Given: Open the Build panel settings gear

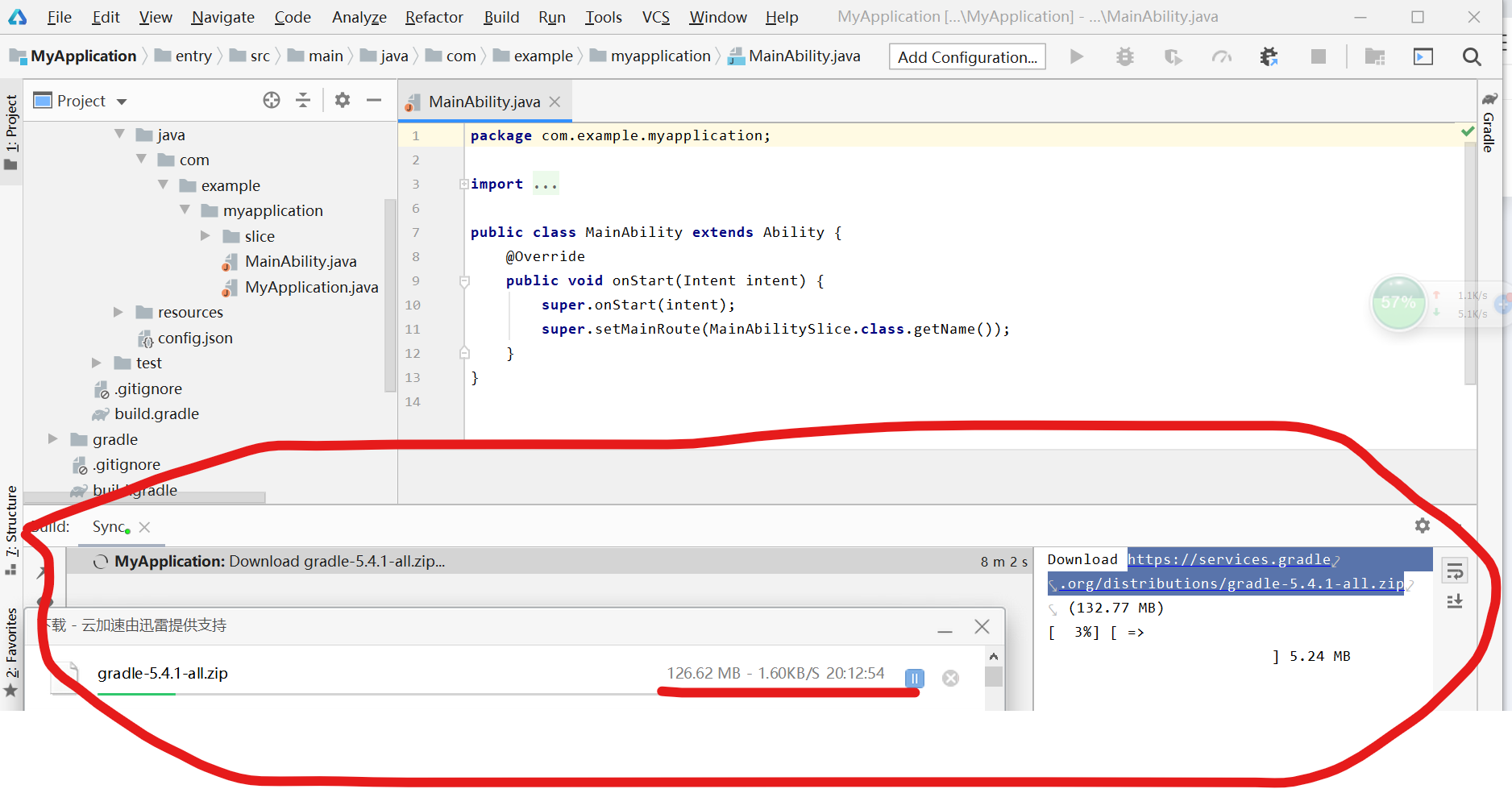Looking at the screenshot, I should click(x=1423, y=525).
